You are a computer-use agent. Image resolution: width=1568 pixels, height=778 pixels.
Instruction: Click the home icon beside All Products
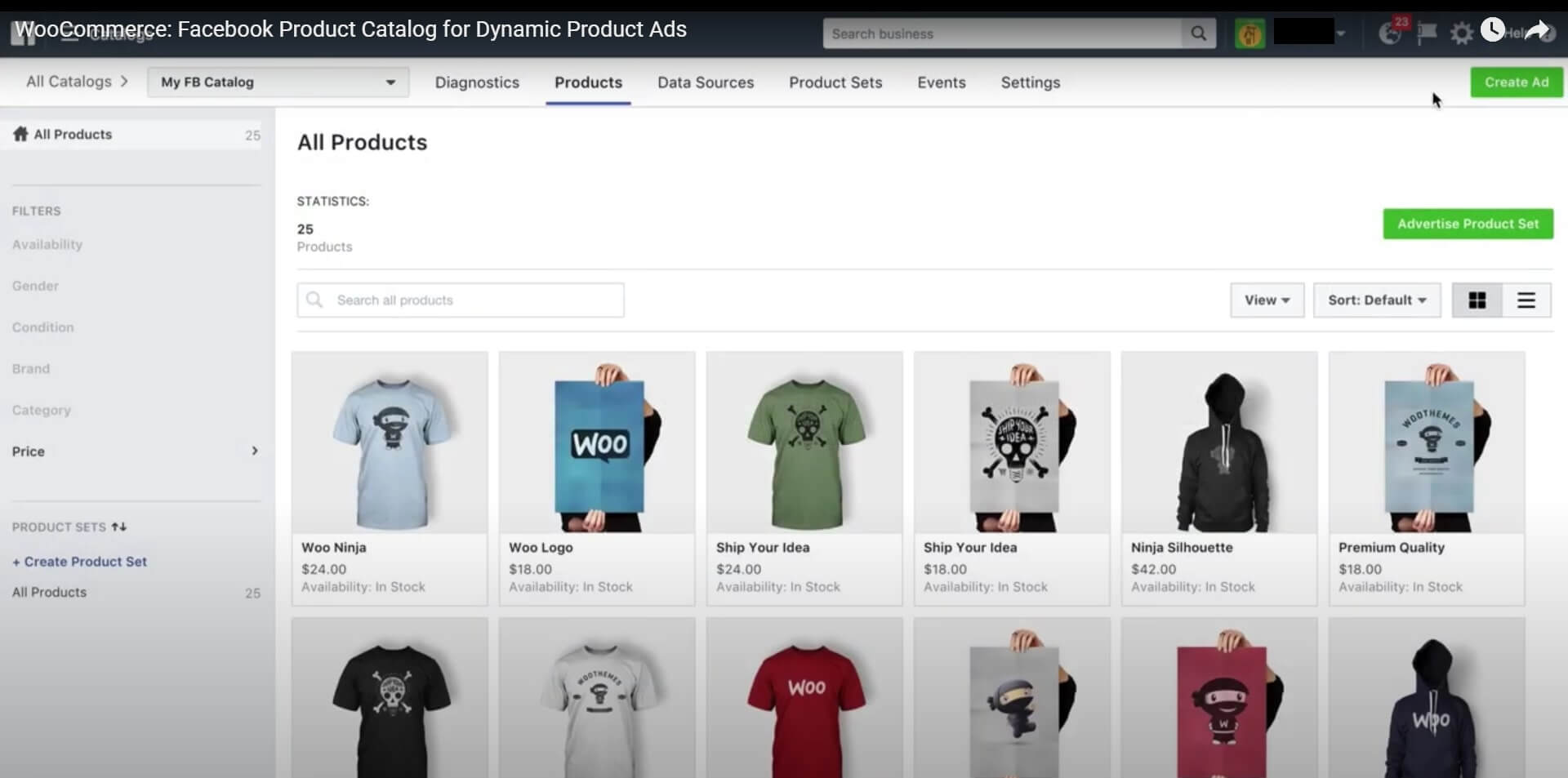tap(20, 134)
